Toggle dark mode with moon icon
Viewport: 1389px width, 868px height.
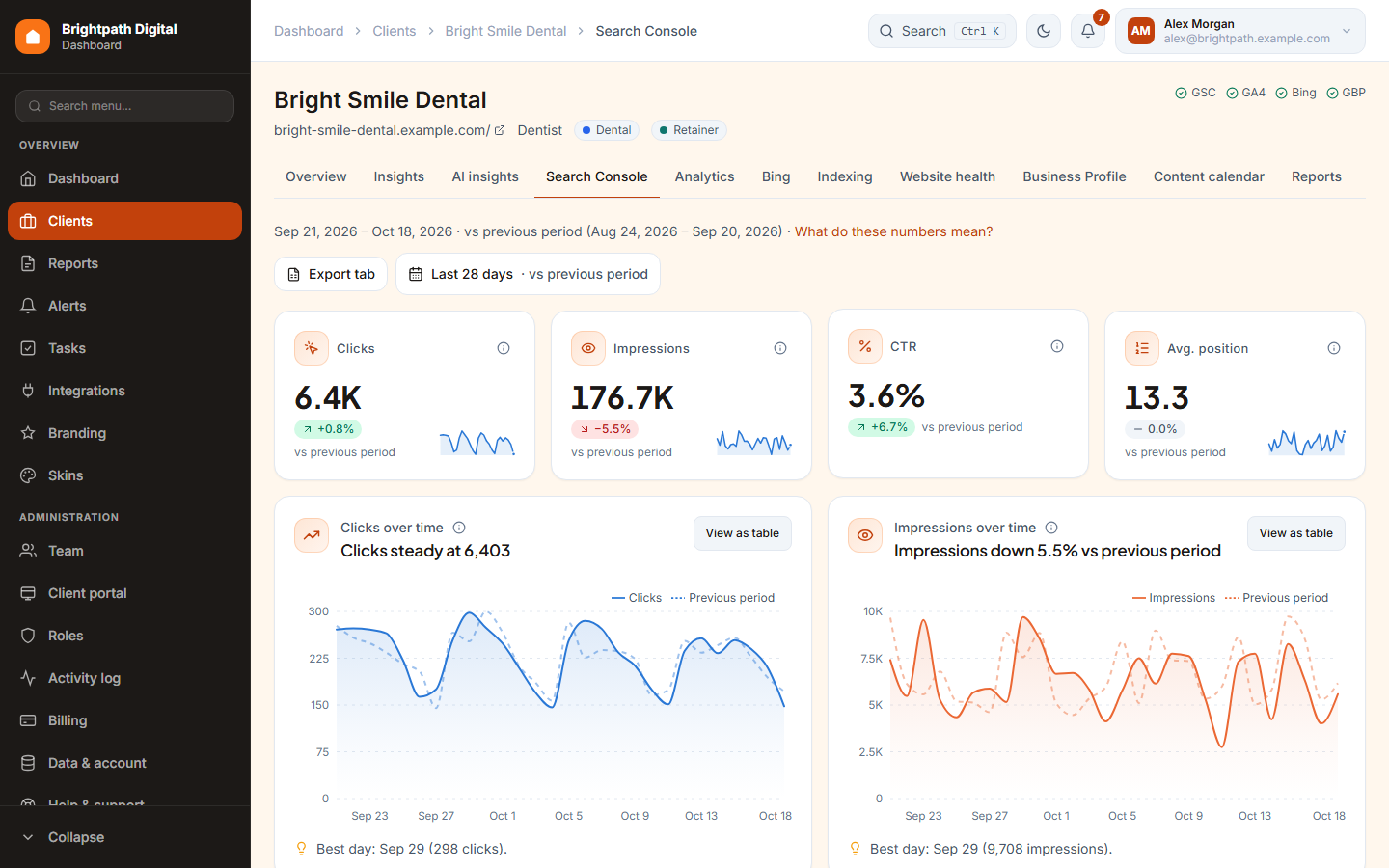click(1044, 31)
